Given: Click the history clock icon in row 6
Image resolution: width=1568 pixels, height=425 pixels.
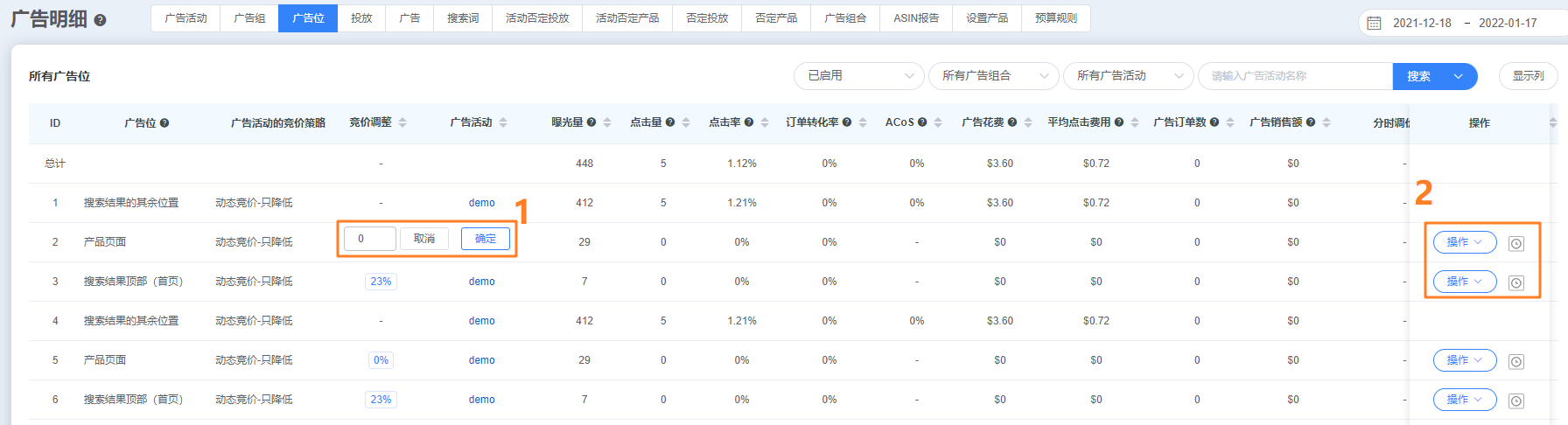Looking at the screenshot, I should click(1516, 401).
